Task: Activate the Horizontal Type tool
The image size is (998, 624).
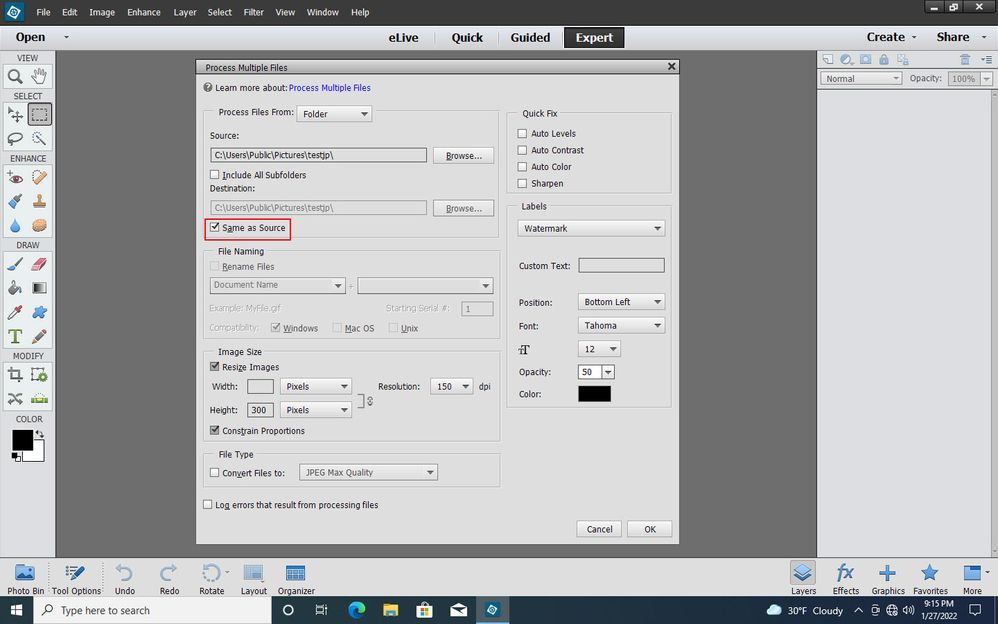Action: coord(15,336)
